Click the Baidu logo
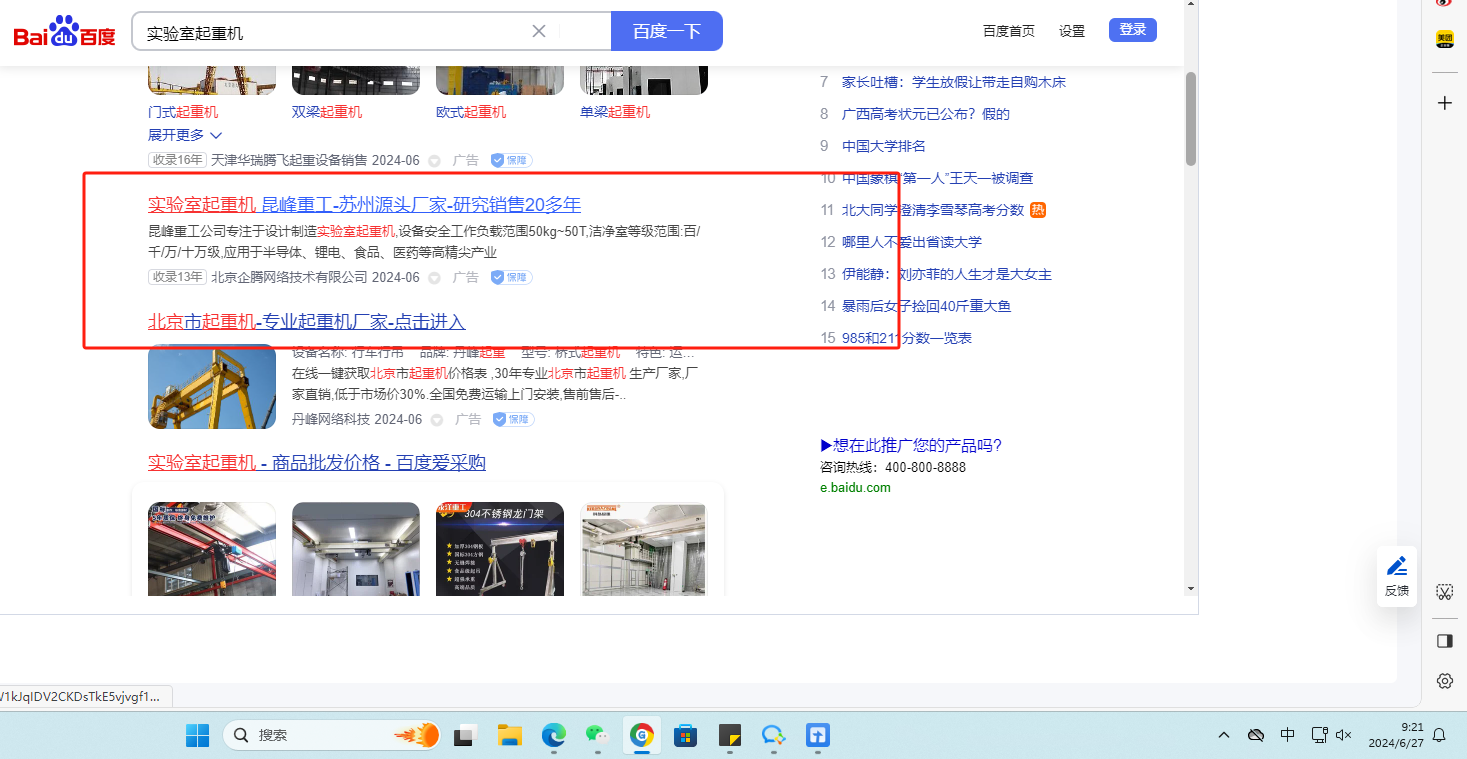 tap(64, 32)
